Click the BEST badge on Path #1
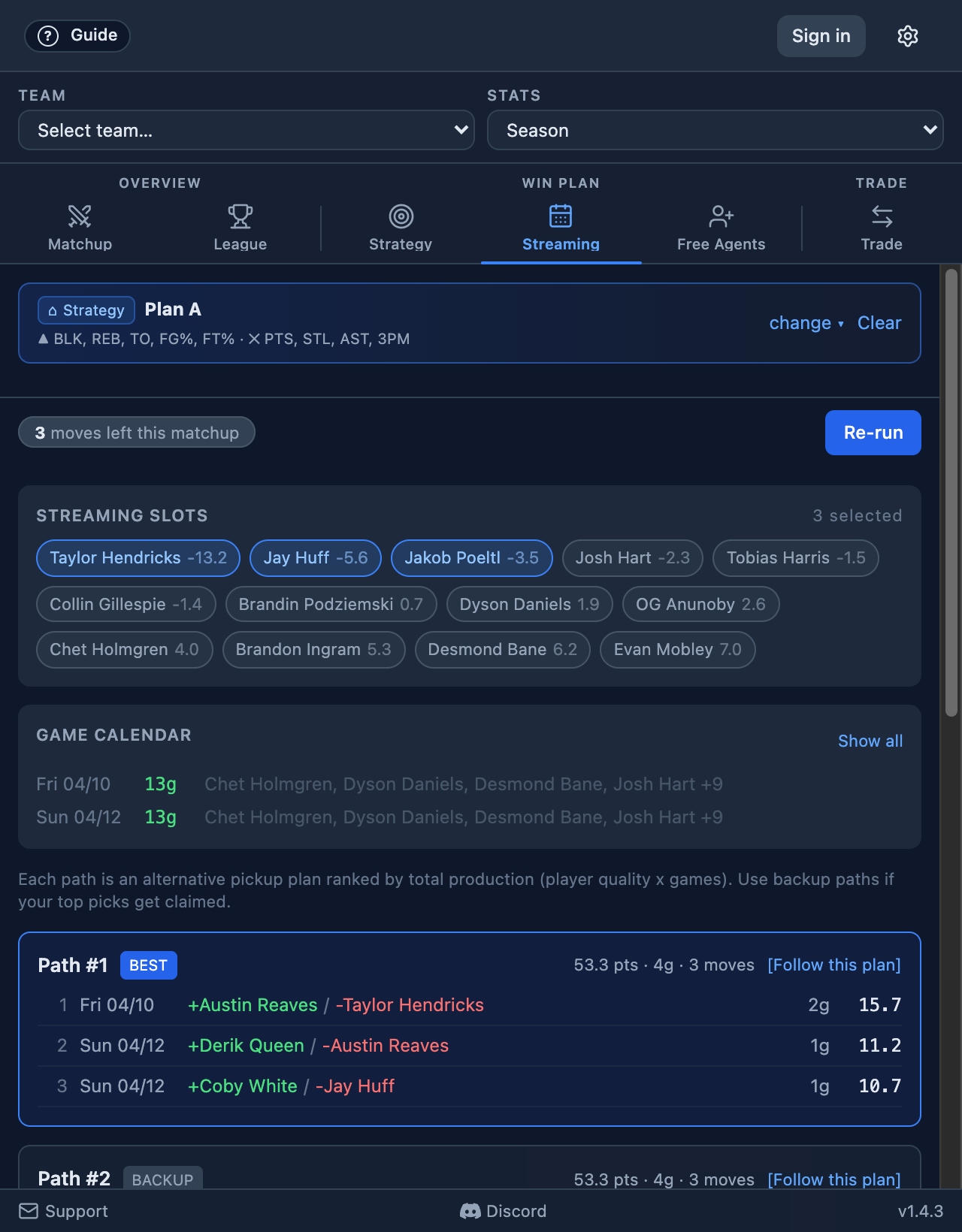 point(149,965)
